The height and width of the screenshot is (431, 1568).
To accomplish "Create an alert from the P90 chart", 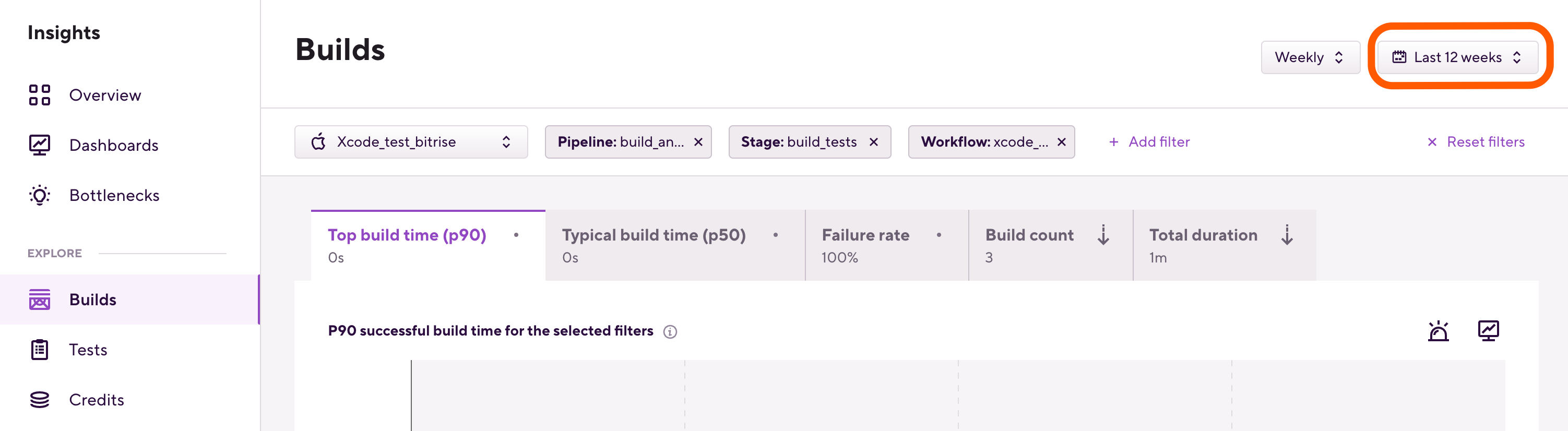I will click(x=1439, y=330).
